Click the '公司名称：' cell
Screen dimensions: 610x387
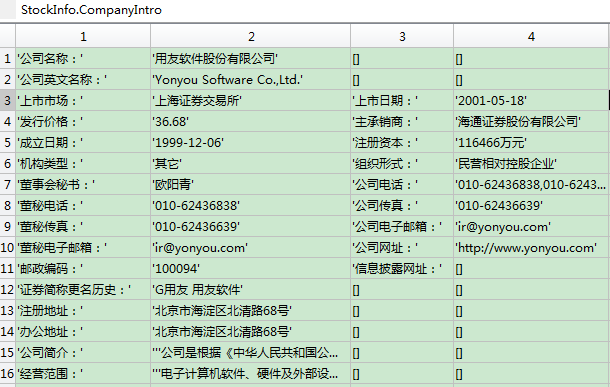(x=83, y=59)
